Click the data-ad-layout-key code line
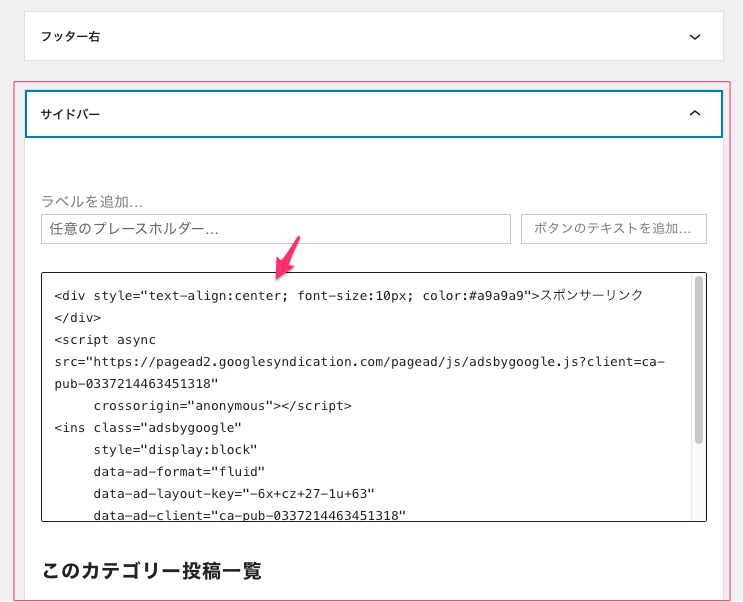The width and height of the screenshot is (743, 602). click(x=233, y=494)
